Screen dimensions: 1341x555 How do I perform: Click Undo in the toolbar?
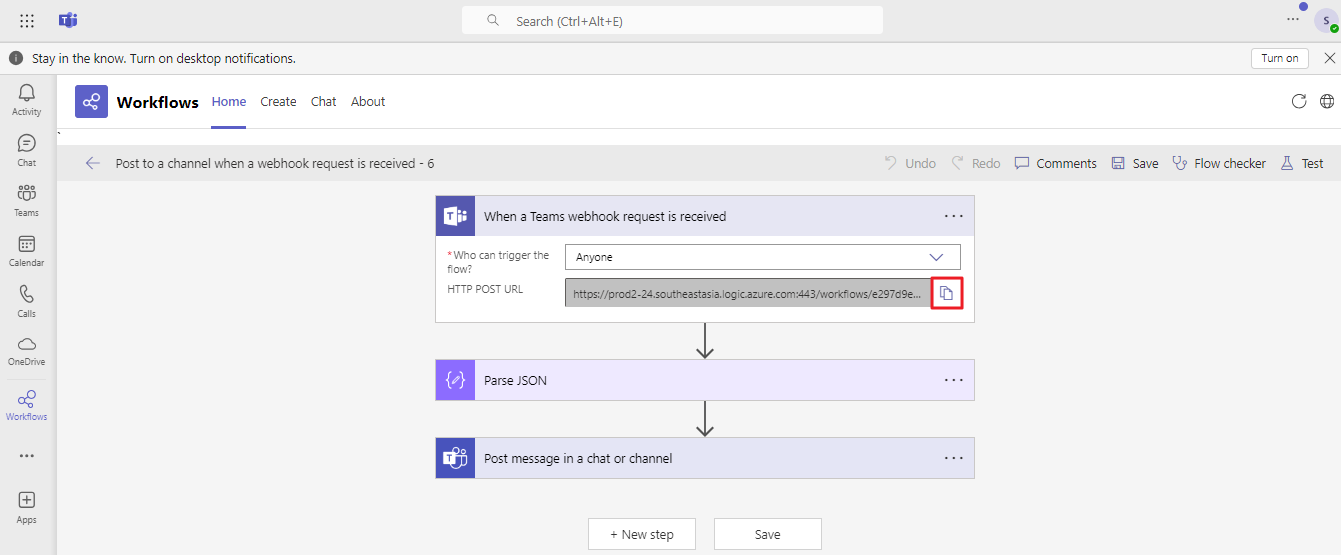(x=910, y=163)
